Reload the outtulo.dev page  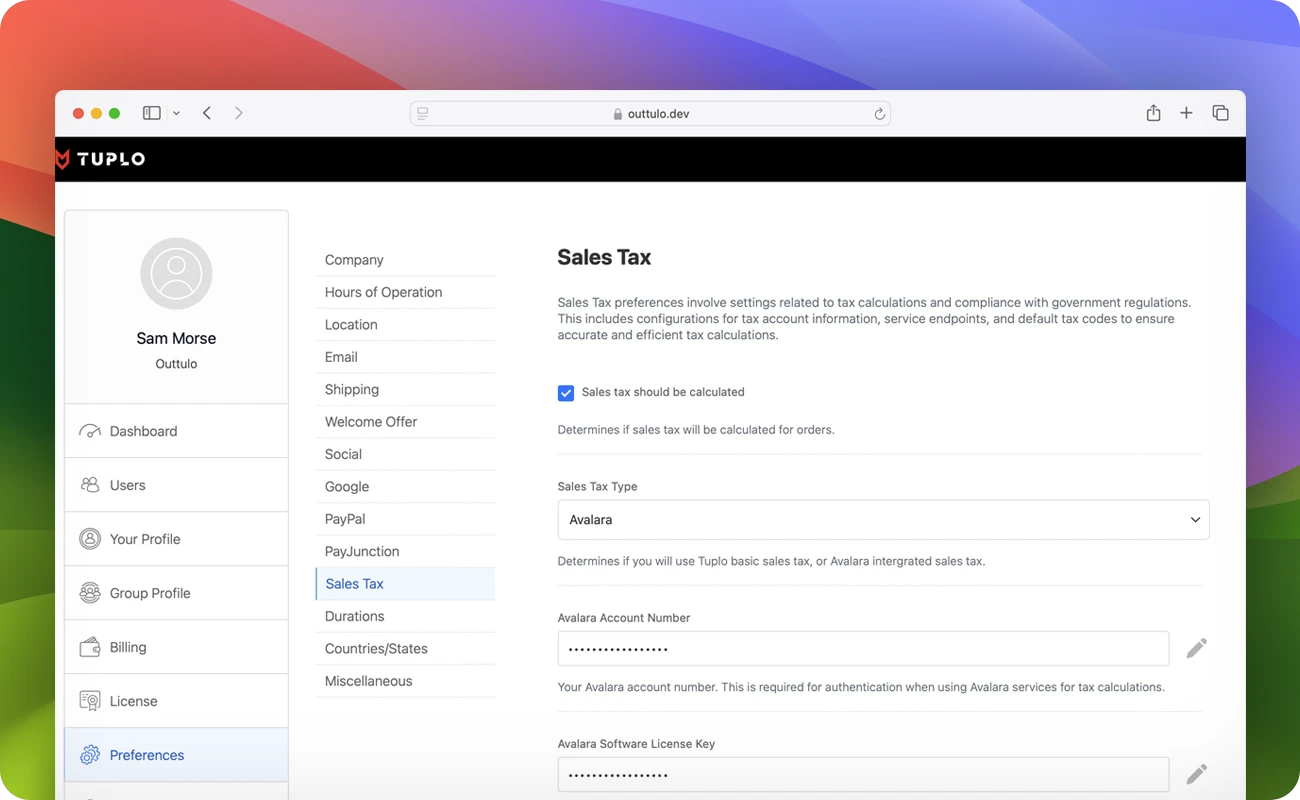click(879, 114)
